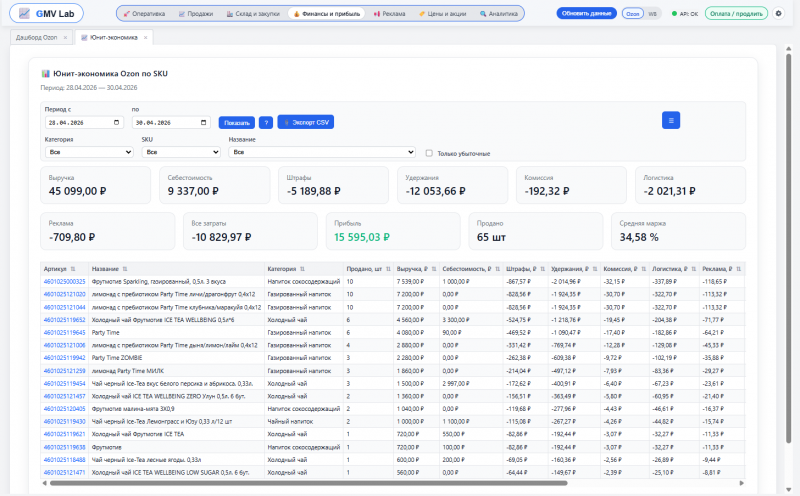Viewport: 800px width, 496px height.
Task: Open SKU link 4601025119942
Action: (64, 358)
